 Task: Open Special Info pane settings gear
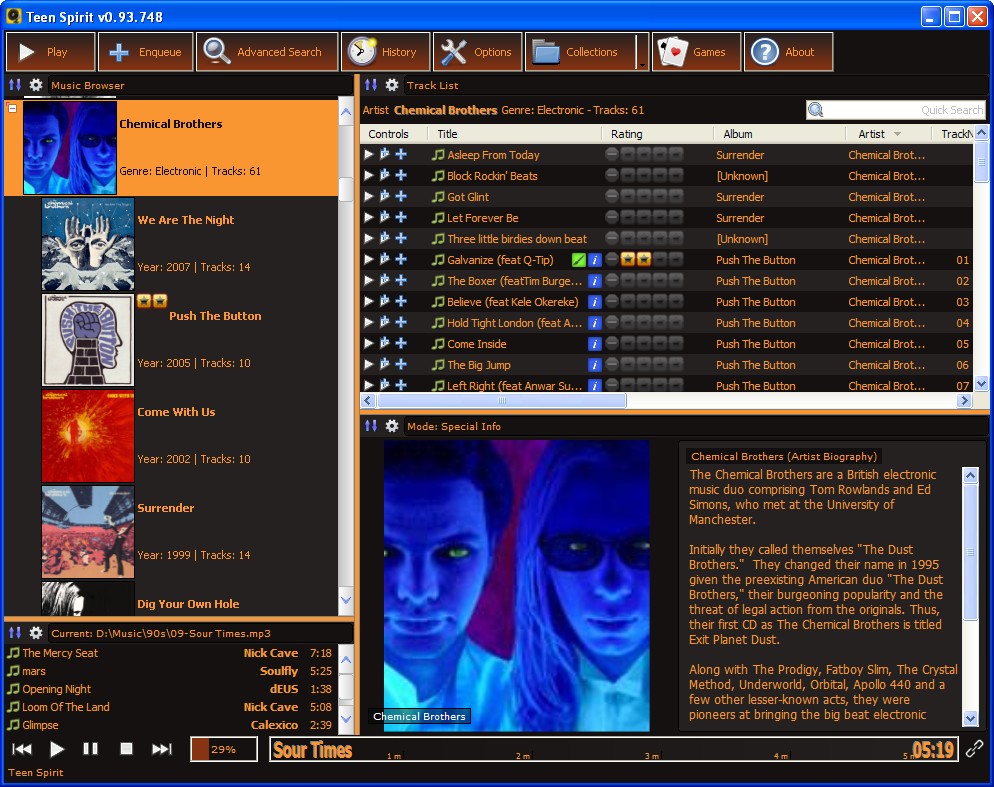392,426
